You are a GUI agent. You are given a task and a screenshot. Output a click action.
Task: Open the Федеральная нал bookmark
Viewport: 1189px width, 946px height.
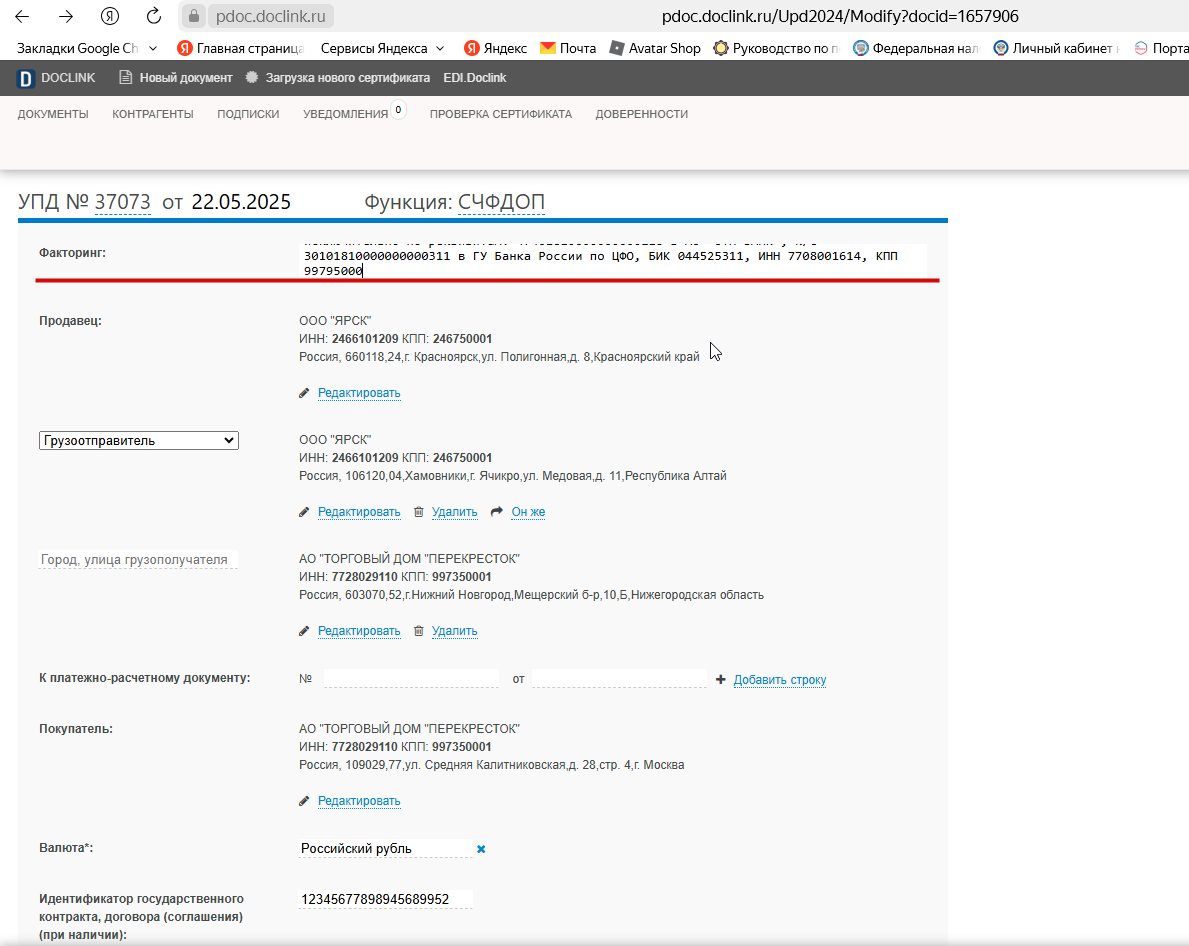point(916,48)
